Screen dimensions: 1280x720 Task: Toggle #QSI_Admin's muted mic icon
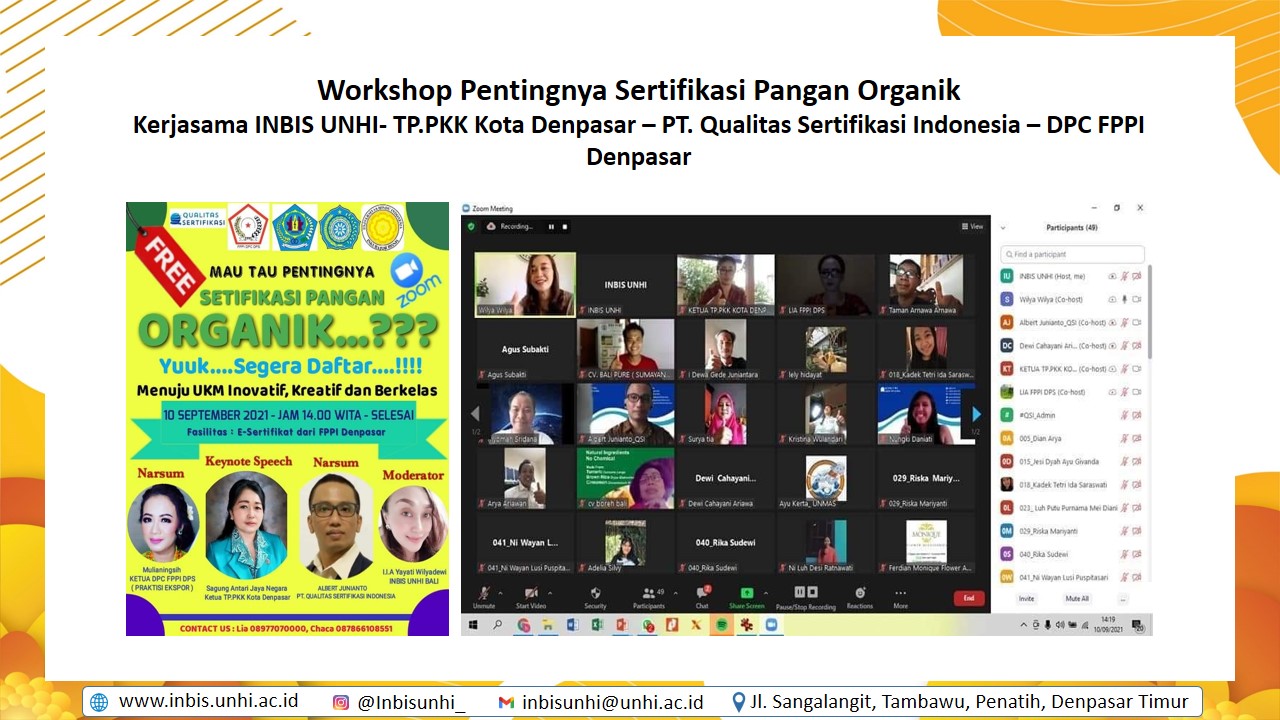click(1124, 415)
